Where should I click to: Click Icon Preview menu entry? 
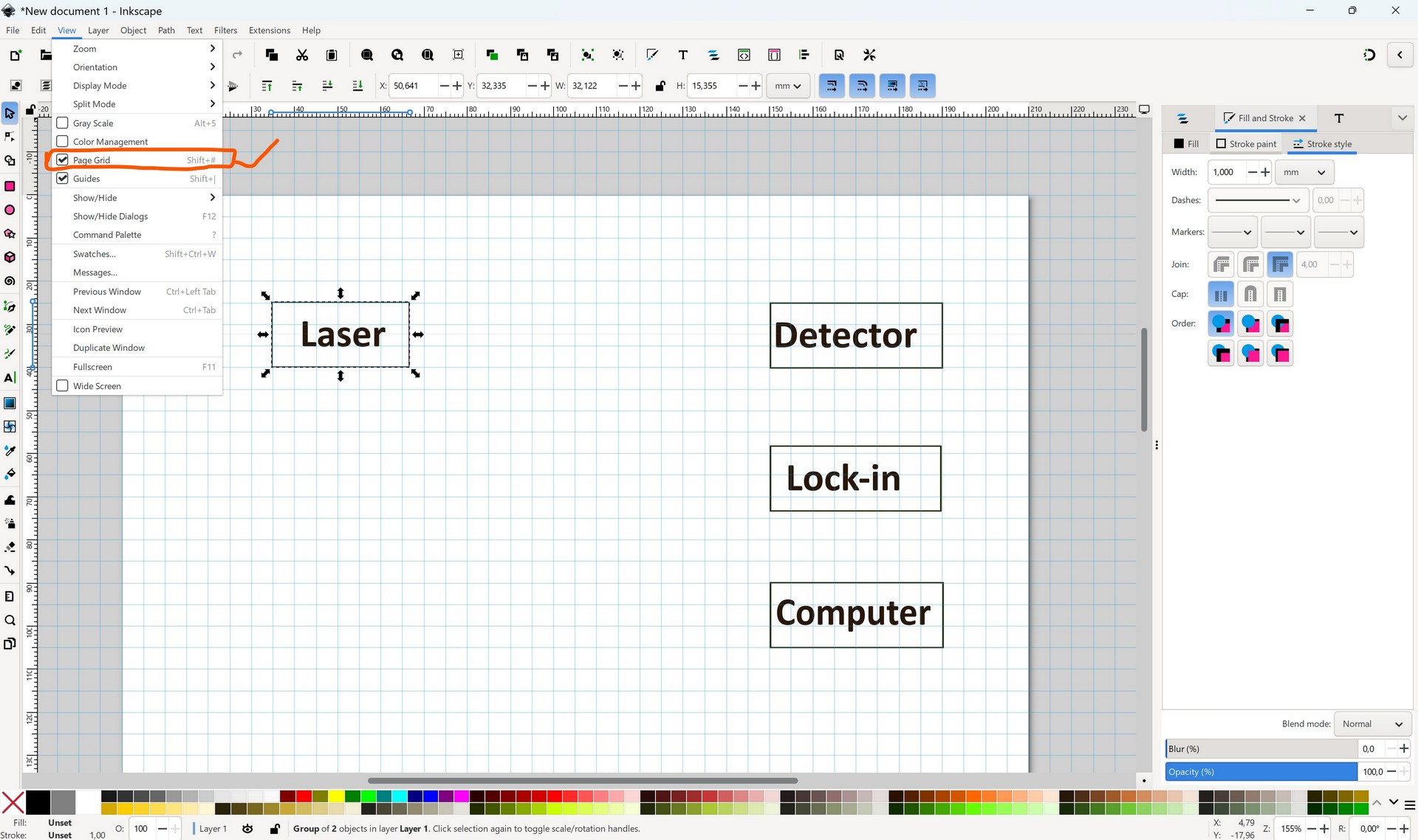(x=97, y=329)
